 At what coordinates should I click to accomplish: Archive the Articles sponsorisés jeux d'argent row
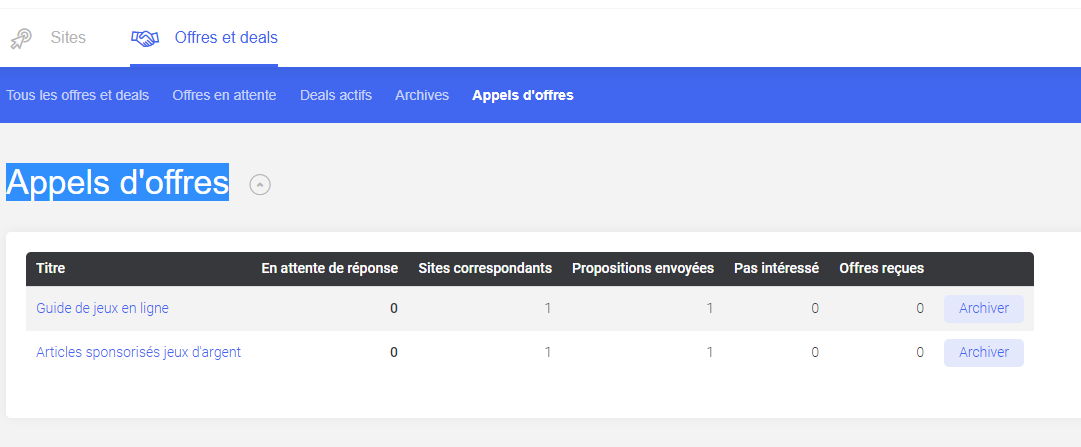tap(984, 352)
